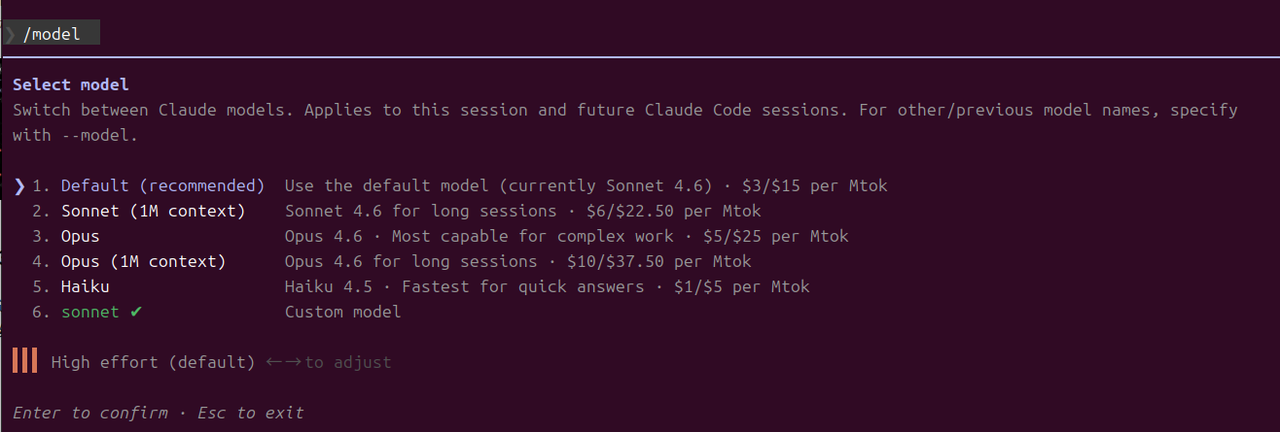This screenshot has height=432, width=1280.
Task: Select the custom sonnet model entry
Action: [90, 312]
